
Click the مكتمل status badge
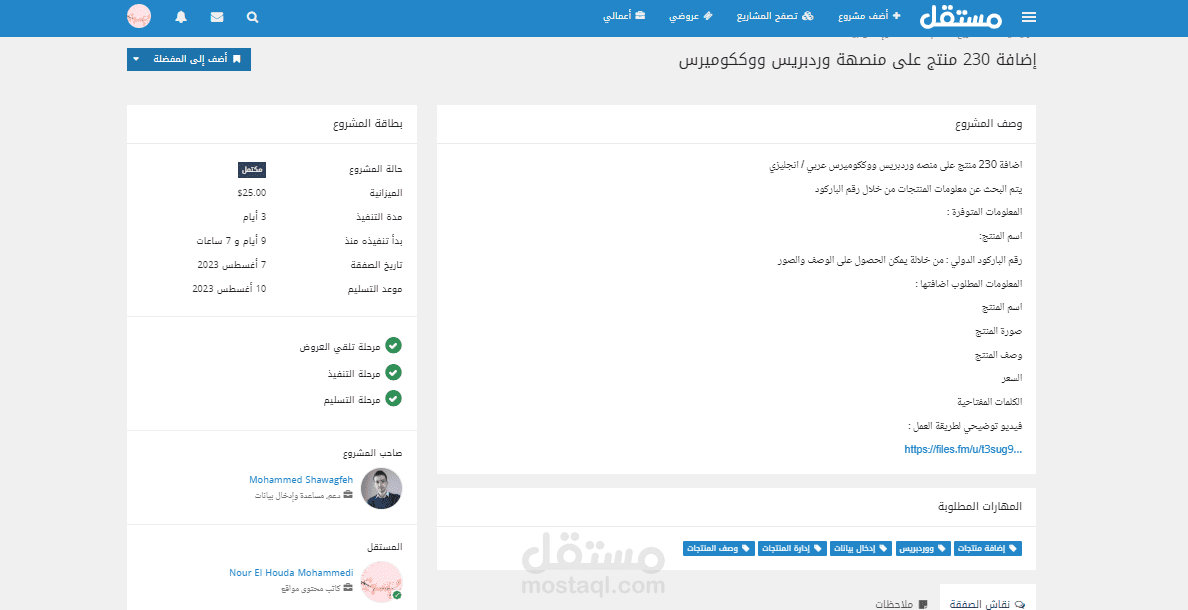(252, 170)
